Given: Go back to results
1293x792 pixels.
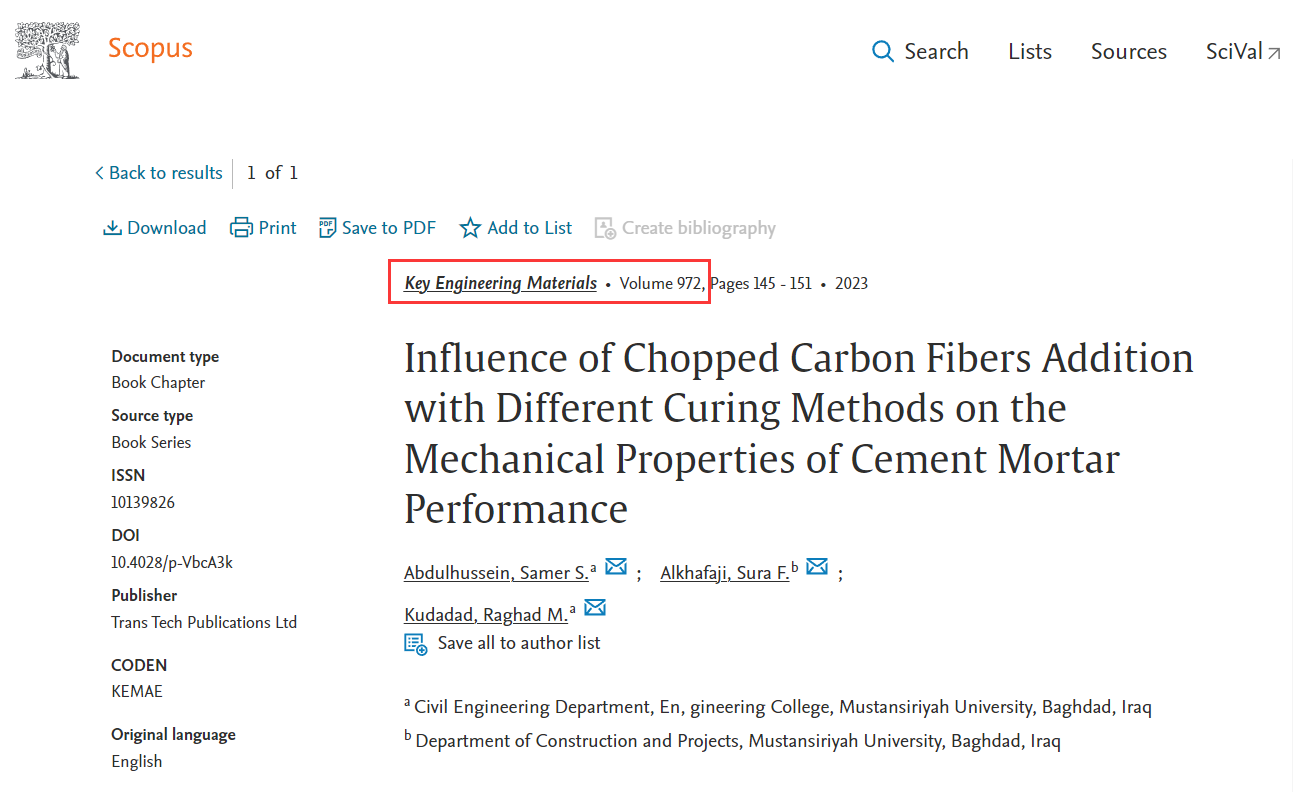Looking at the screenshot, I should (x=158, y=173).
